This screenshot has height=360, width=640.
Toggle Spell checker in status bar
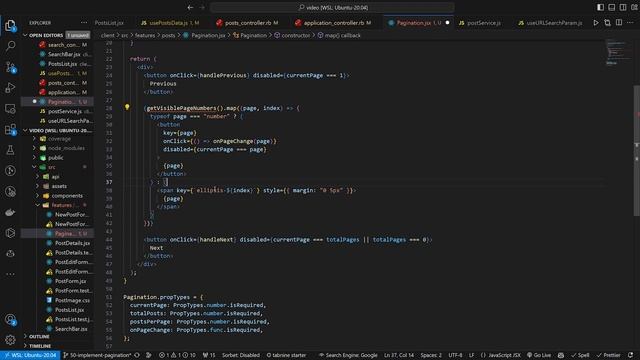(580, 356)
